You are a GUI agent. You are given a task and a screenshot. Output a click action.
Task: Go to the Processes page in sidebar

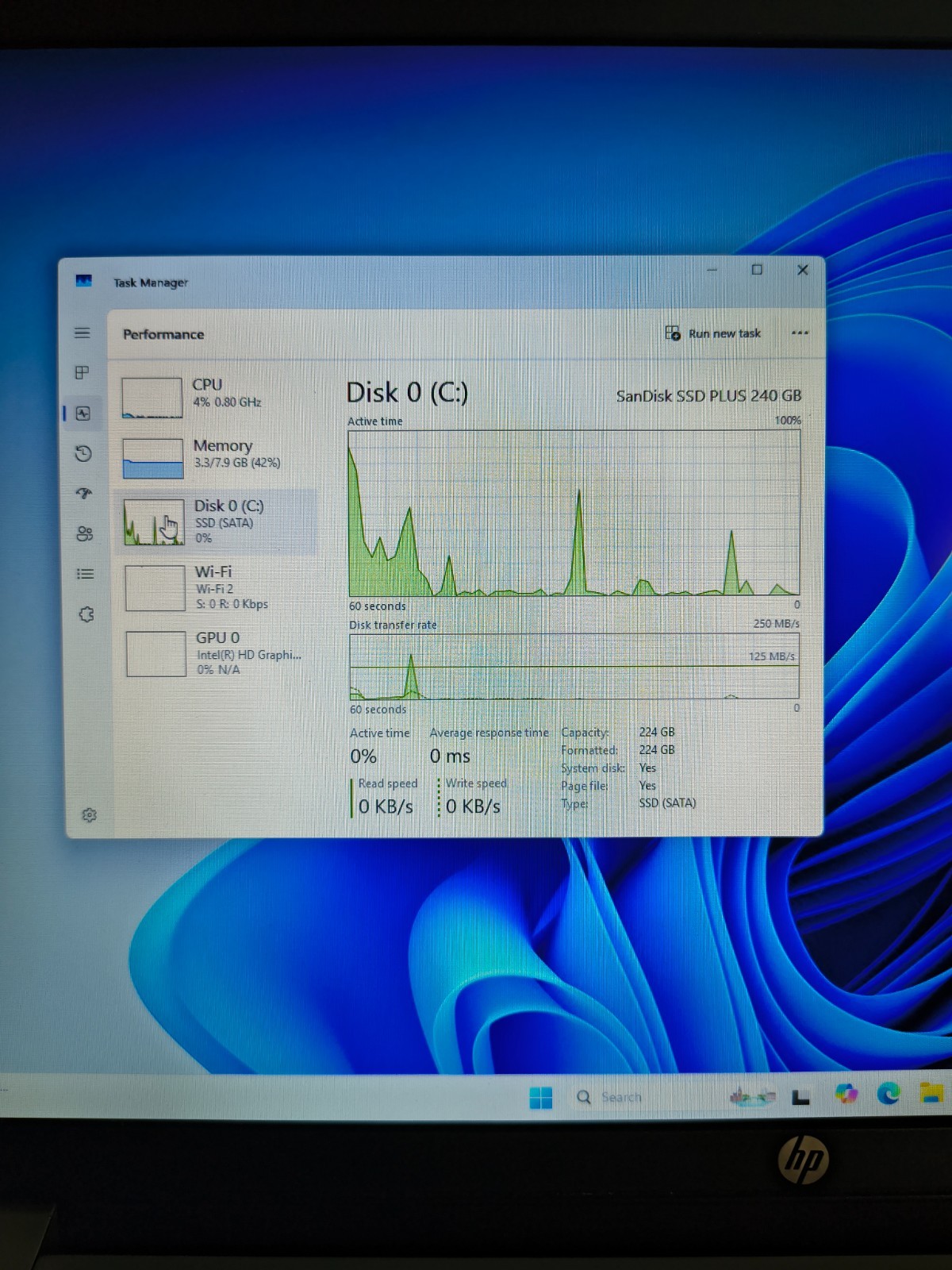coord(82,372)
